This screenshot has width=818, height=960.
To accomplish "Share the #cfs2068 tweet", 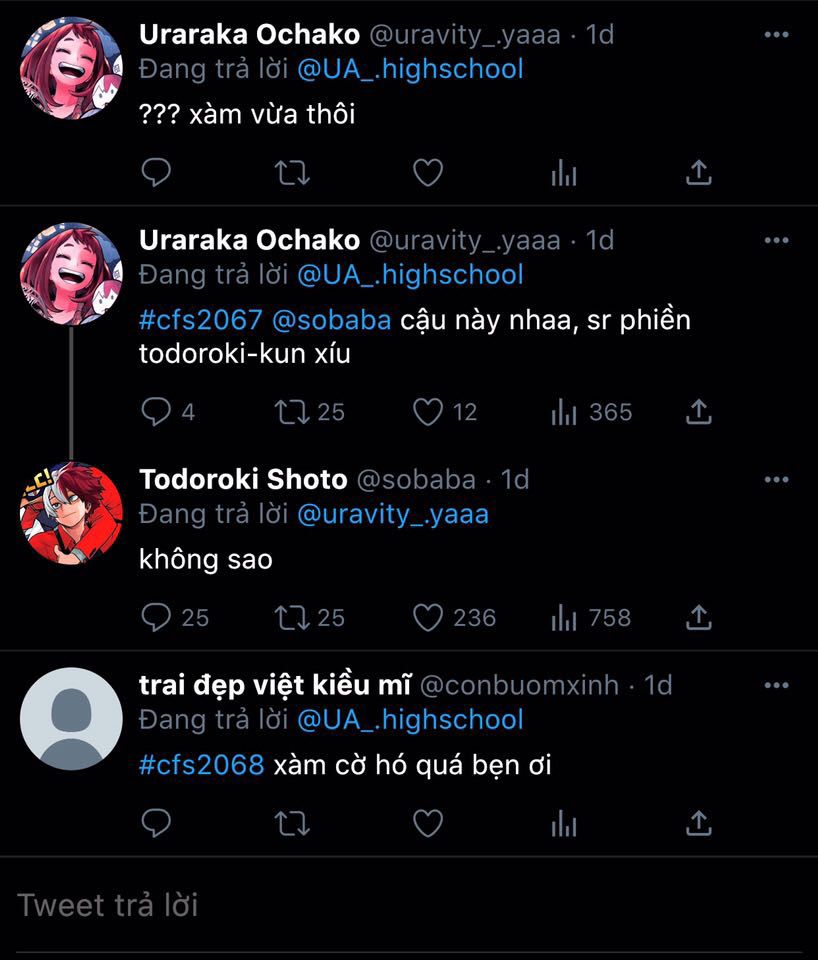I will [698, 823].
